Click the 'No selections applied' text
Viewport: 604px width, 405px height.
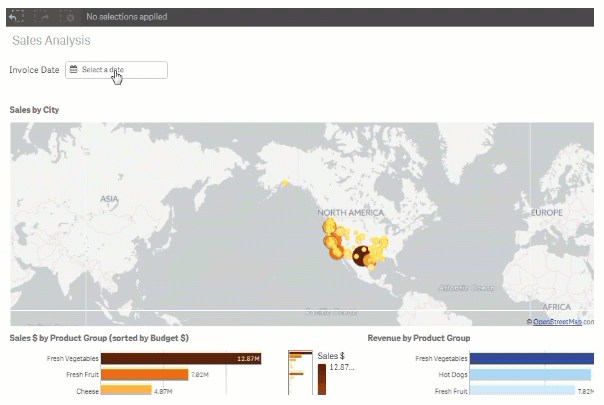(x=127, y=17)
